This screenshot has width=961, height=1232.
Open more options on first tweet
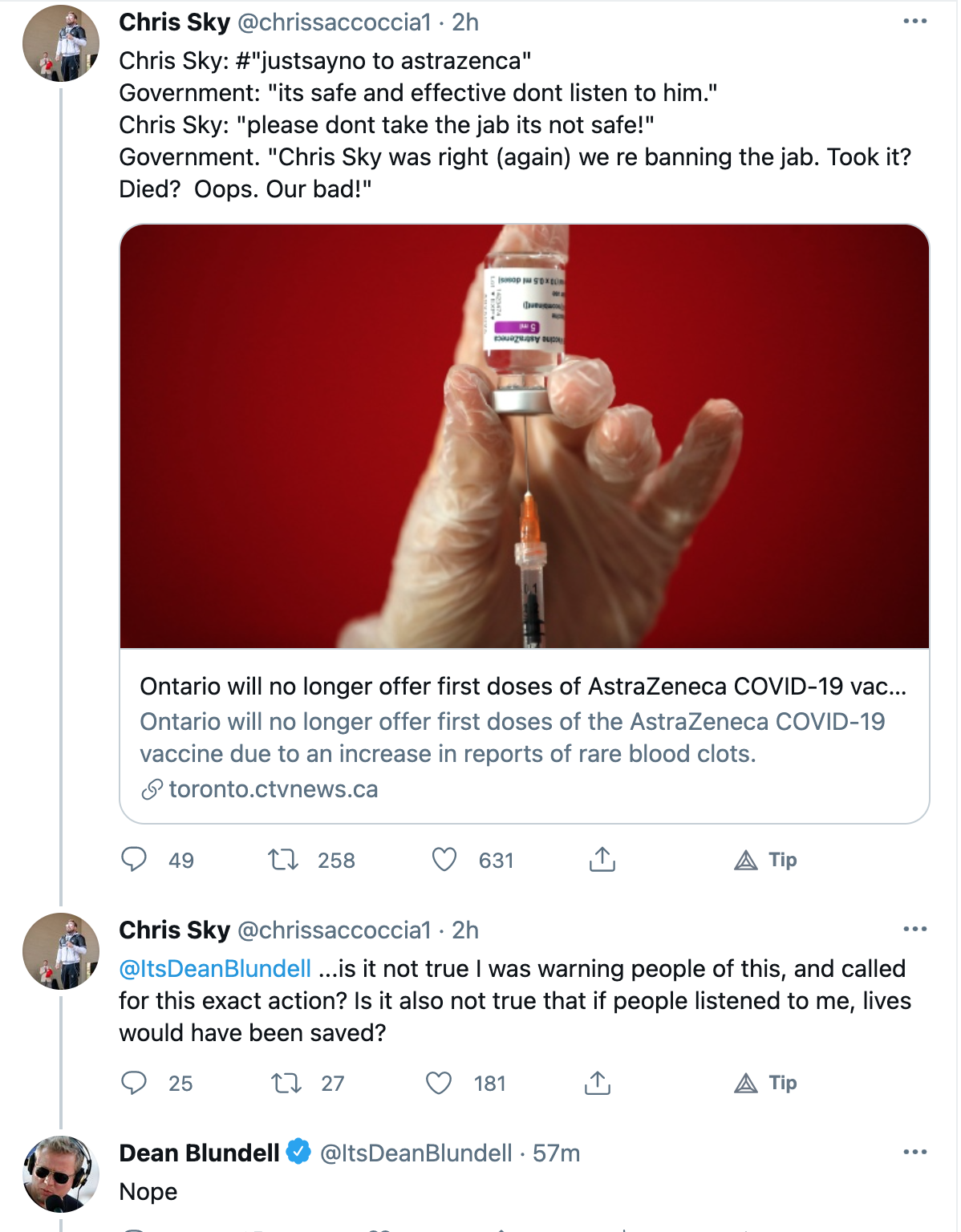[914, 22]
